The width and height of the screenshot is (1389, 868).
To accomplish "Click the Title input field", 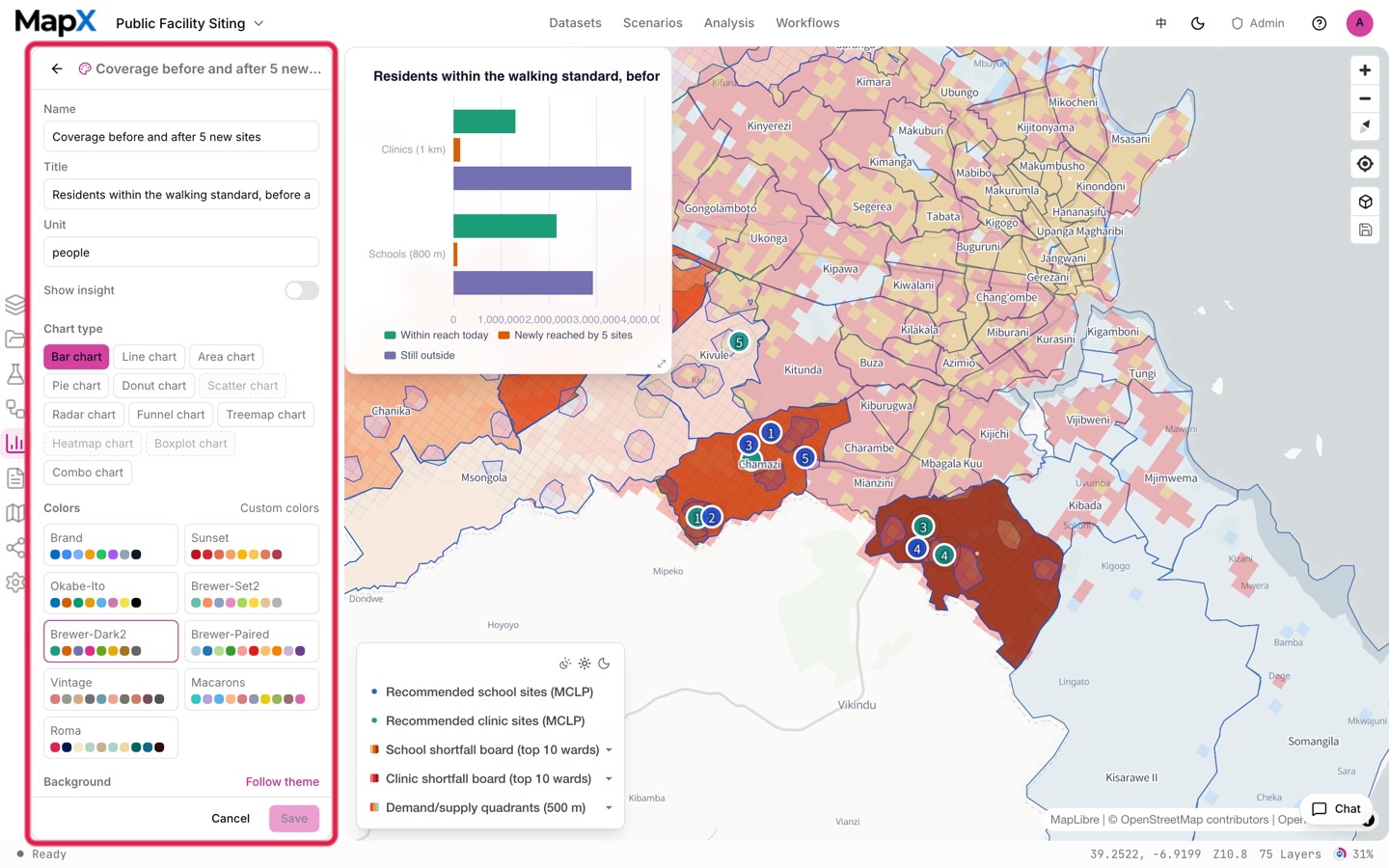I will click(x=181, y=195).
